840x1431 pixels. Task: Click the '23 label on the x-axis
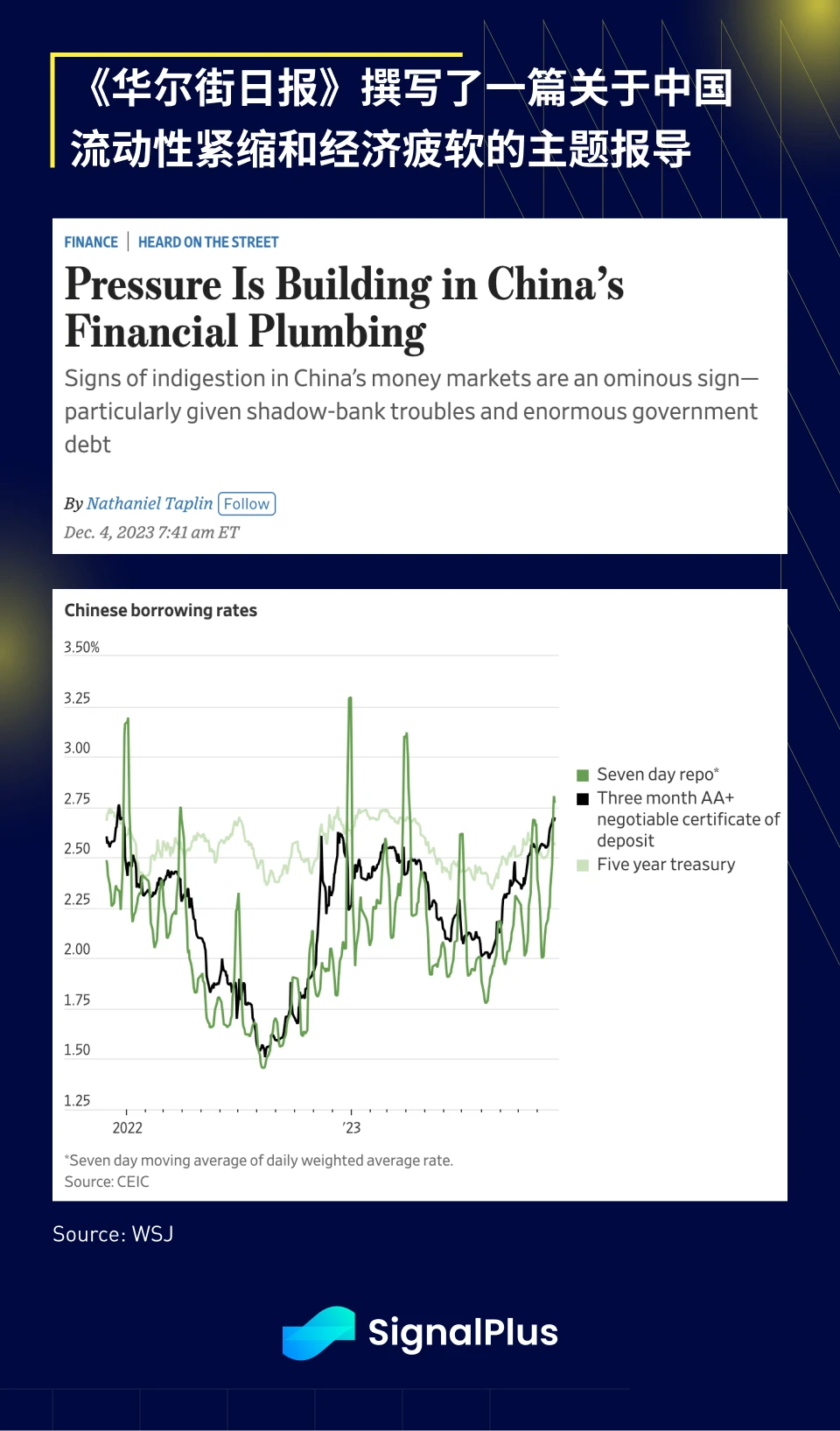pyautogui.click(x=352, y=1127)
